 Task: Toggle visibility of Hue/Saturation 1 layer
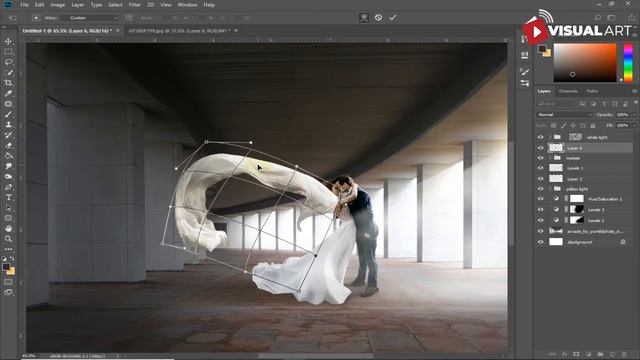tap(540, 199)
